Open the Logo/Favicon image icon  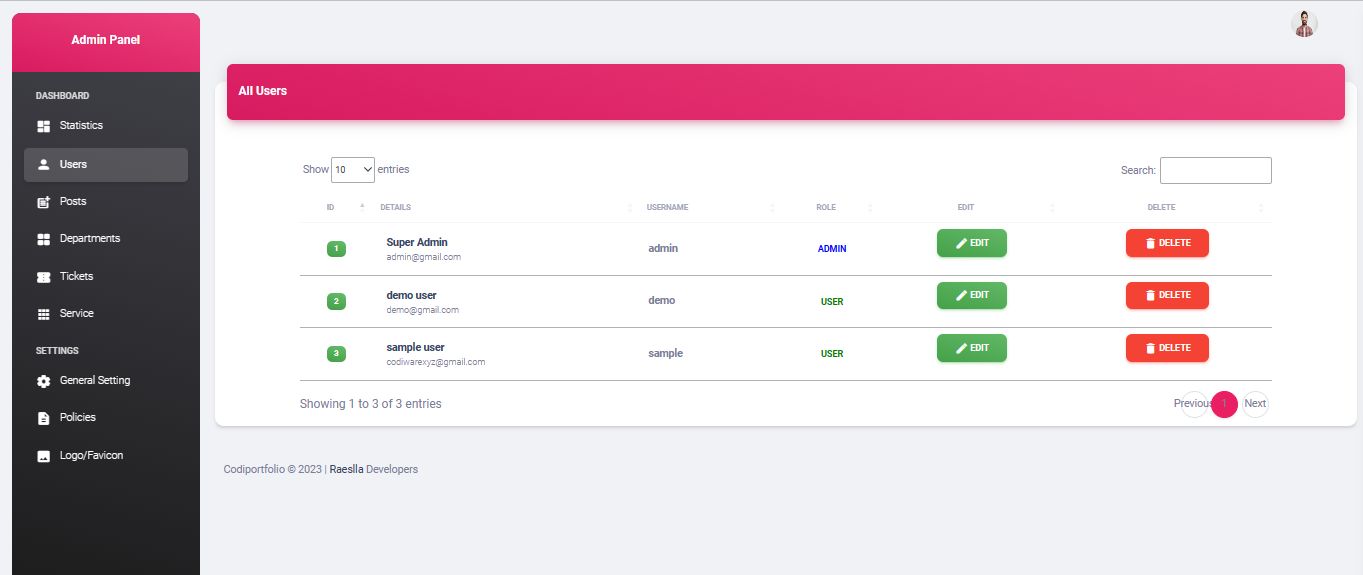point(43,456)
